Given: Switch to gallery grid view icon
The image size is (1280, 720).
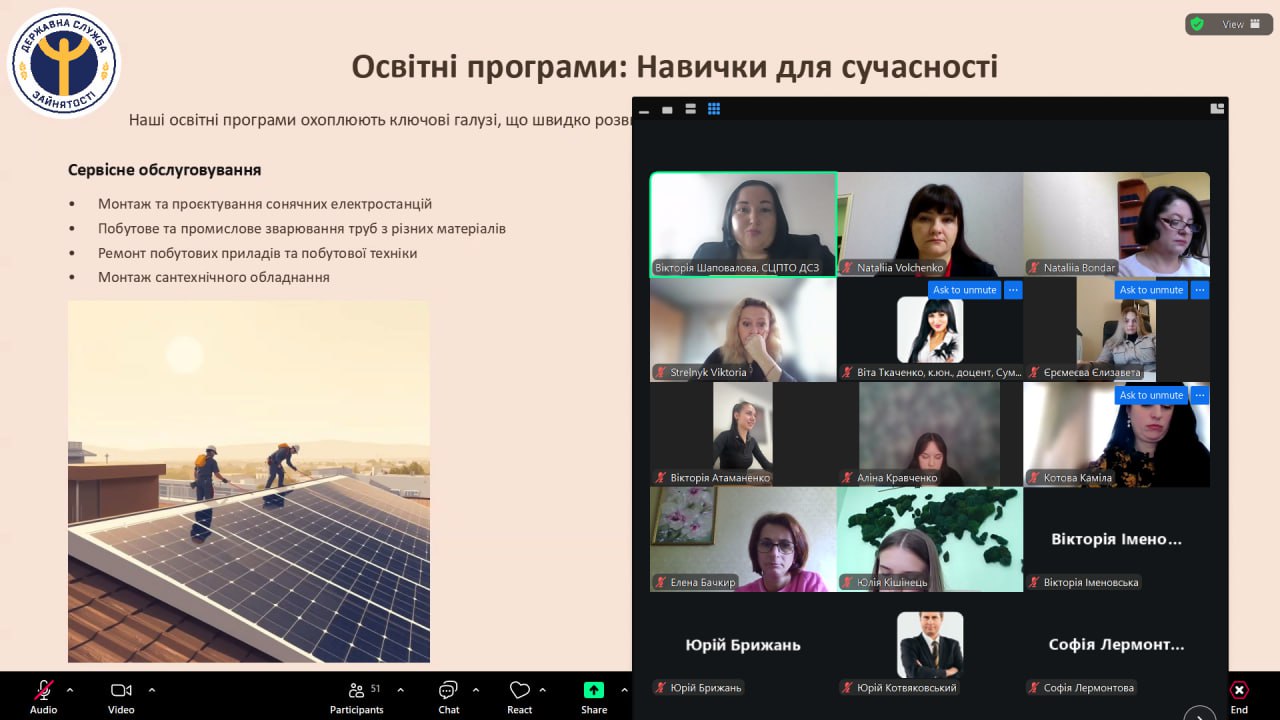Looking at the screenshot, I should tap(714, 109).
